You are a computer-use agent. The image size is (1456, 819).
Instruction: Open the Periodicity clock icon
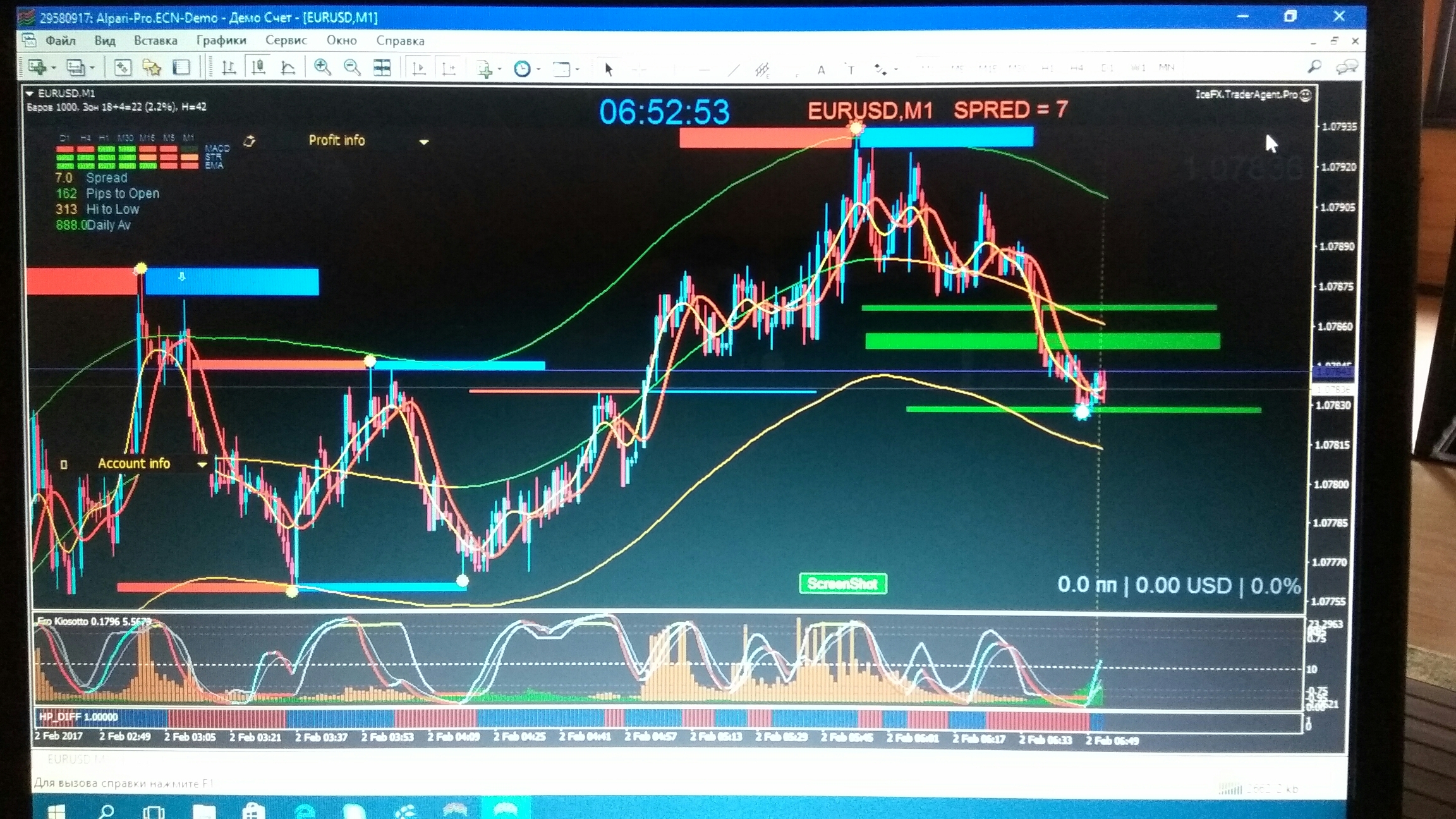point(522,68)
